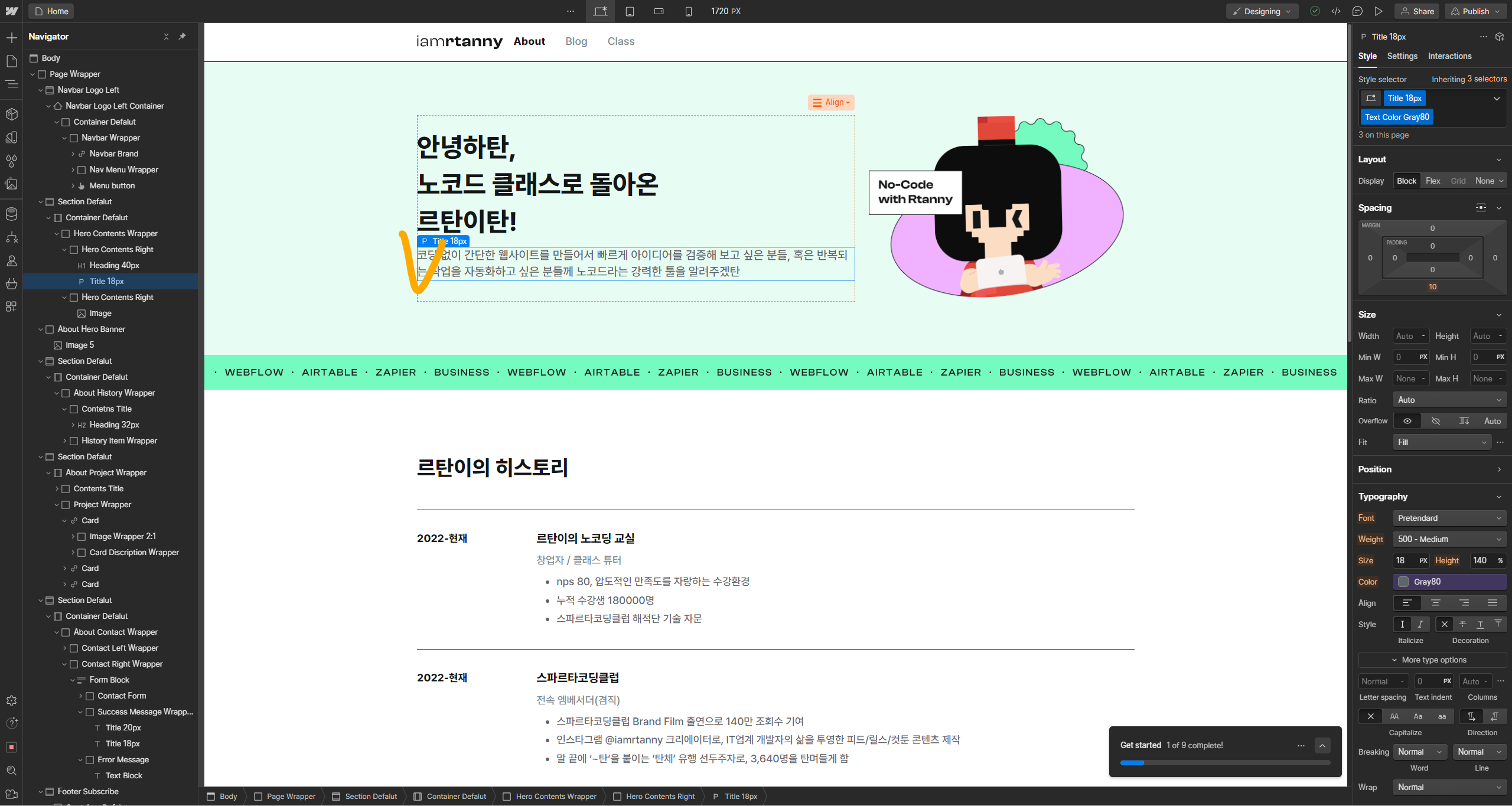The height and width of the screenshot is (806, 1512).
Task: Click the About nav link on canvas
Action: point(529,41)
